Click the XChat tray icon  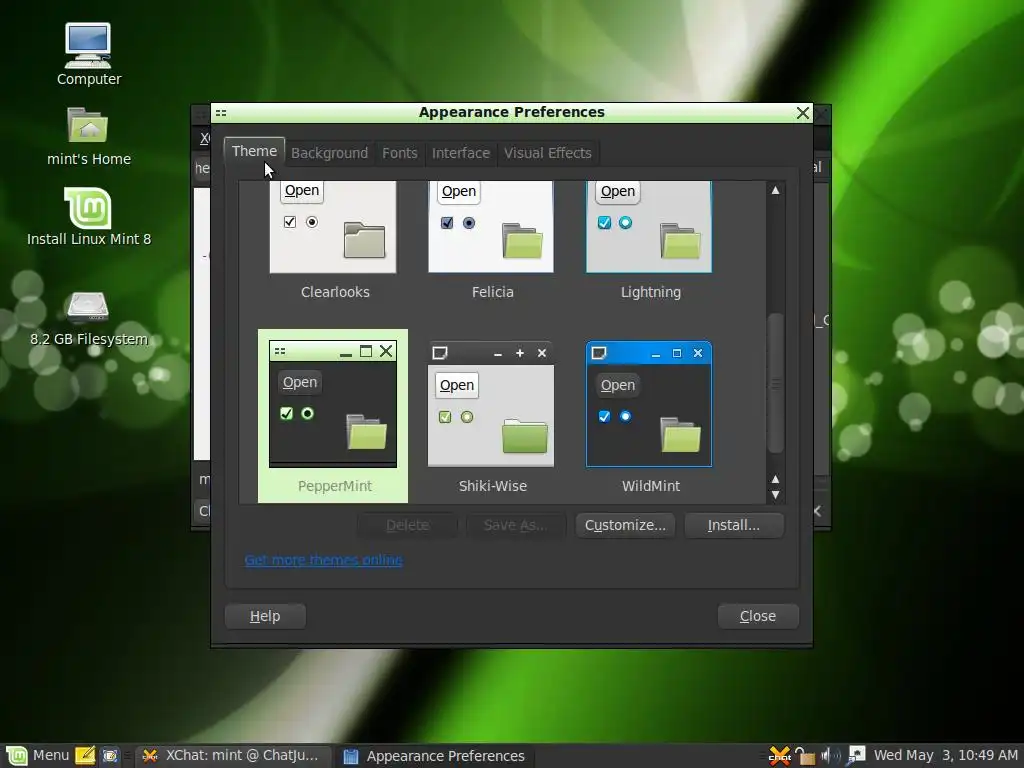780,756
